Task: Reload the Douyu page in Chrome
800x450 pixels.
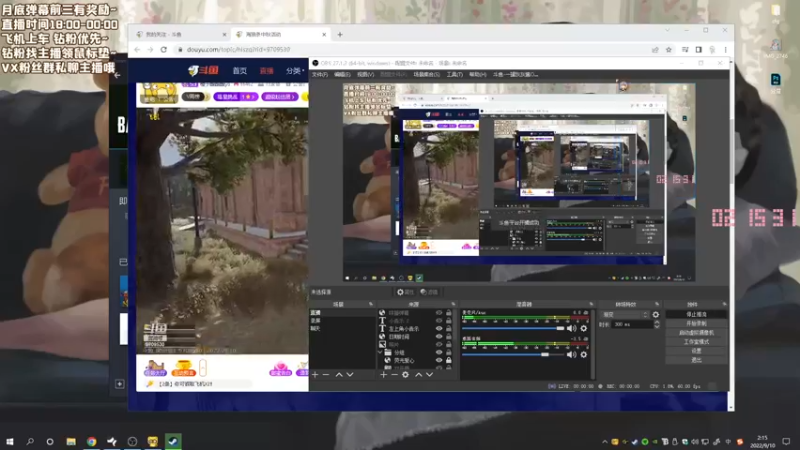Action: [164, 49]
